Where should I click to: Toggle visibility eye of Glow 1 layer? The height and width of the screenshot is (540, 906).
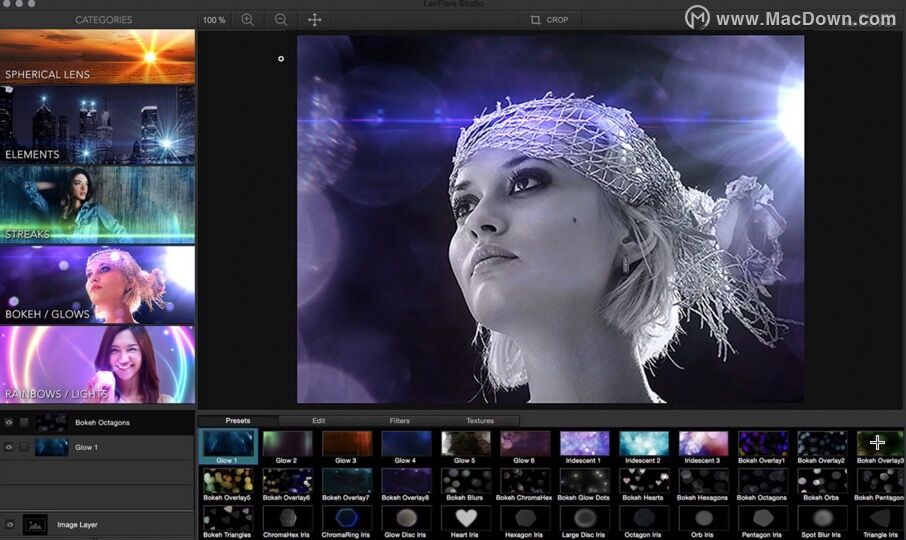coord(9,447)
